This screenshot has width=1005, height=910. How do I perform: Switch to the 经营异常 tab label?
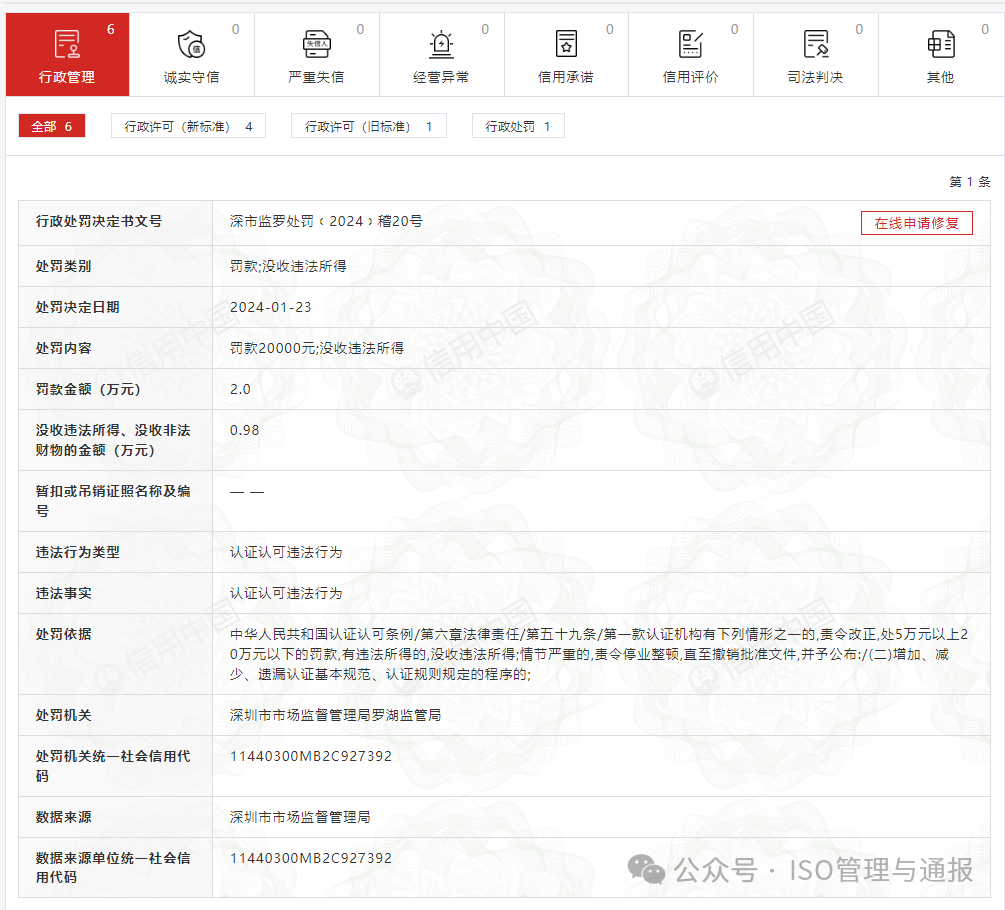[441, 78]
